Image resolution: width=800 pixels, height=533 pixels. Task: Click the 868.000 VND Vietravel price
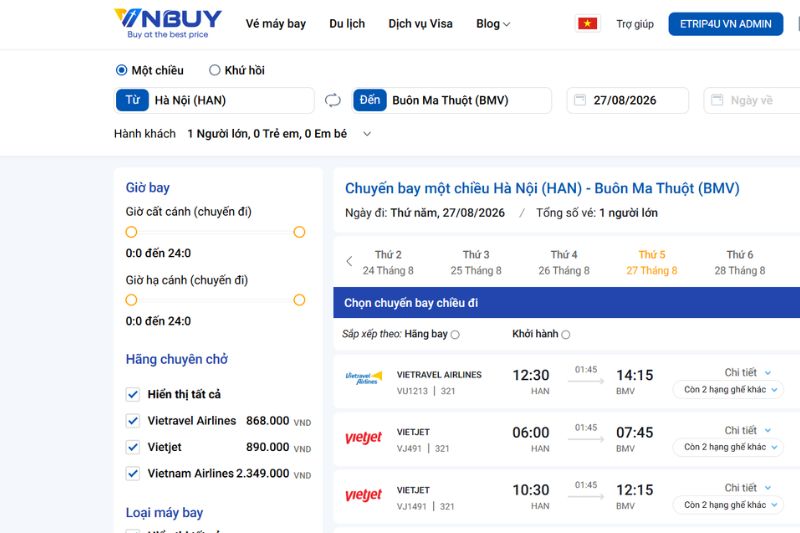click(x=279, y=421)
